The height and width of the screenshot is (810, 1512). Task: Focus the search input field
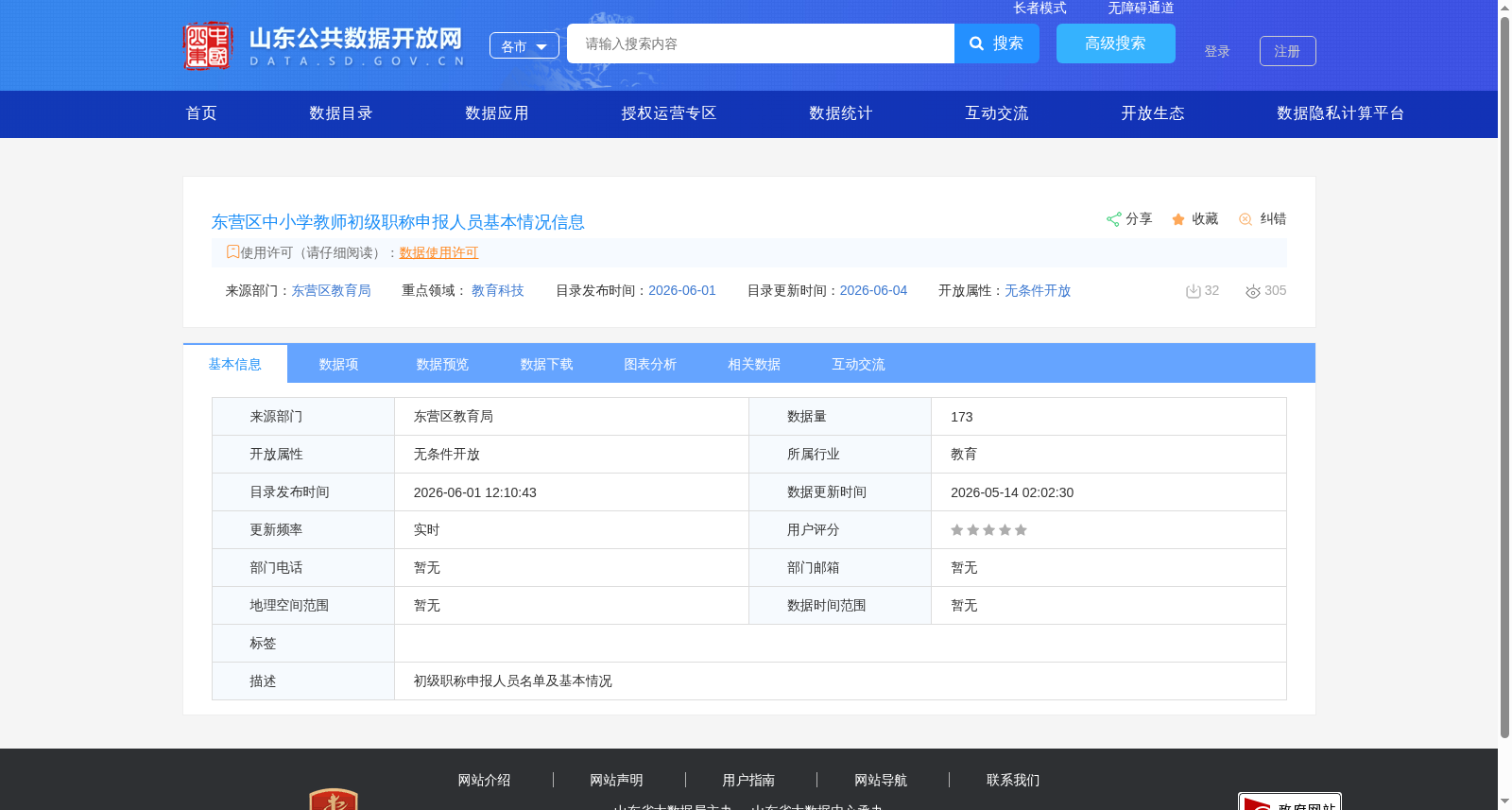pyautogui.click(x=761, y=43)
